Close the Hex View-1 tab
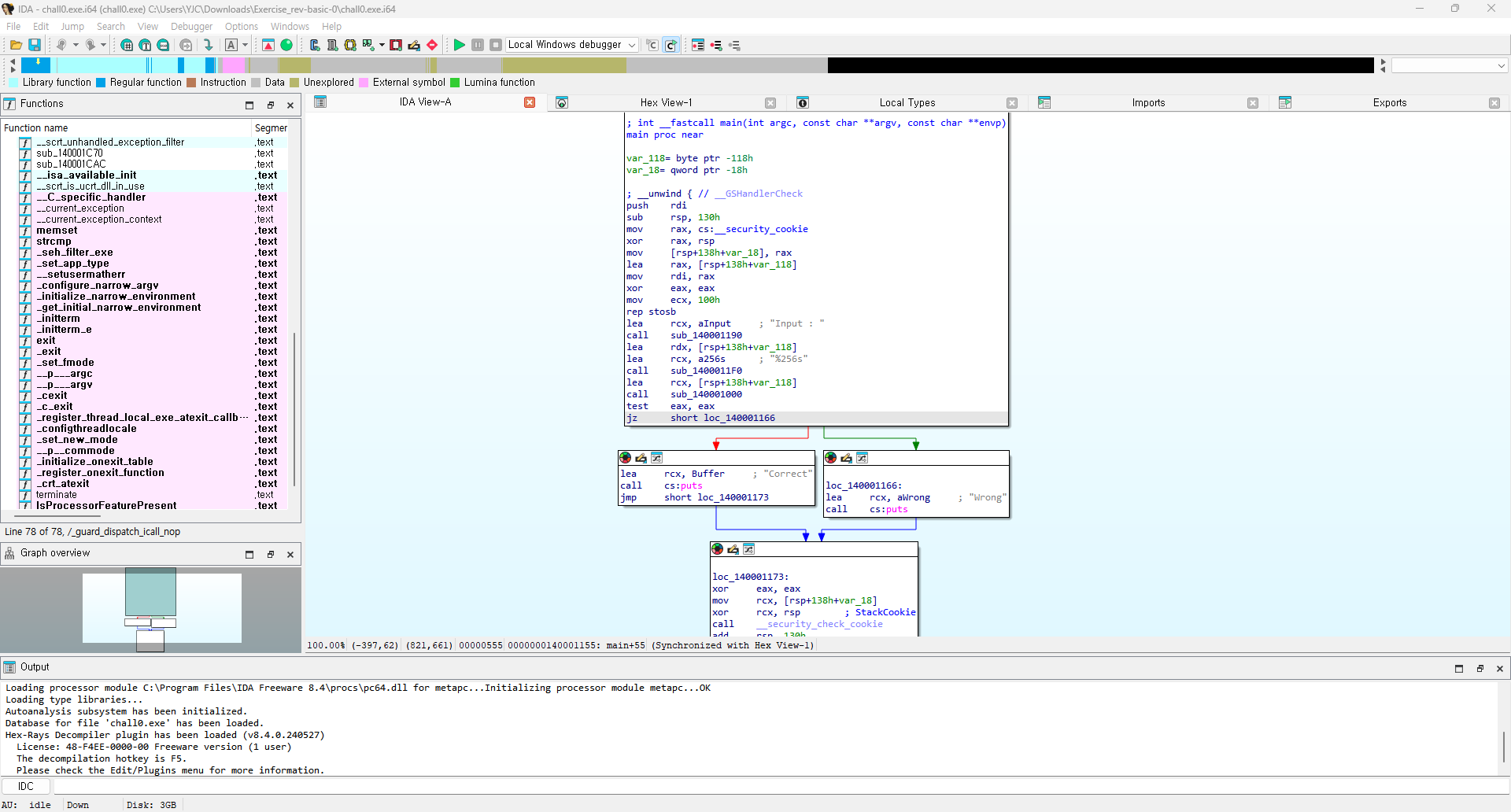Screen dimensions: 1511x812 [x=770, y=103]
